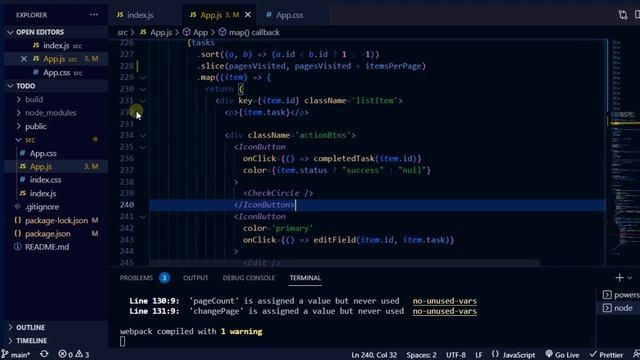Click Ln 240, Col 32 cursor position
This screenshot has height=360, width=640.
(374, 355)
